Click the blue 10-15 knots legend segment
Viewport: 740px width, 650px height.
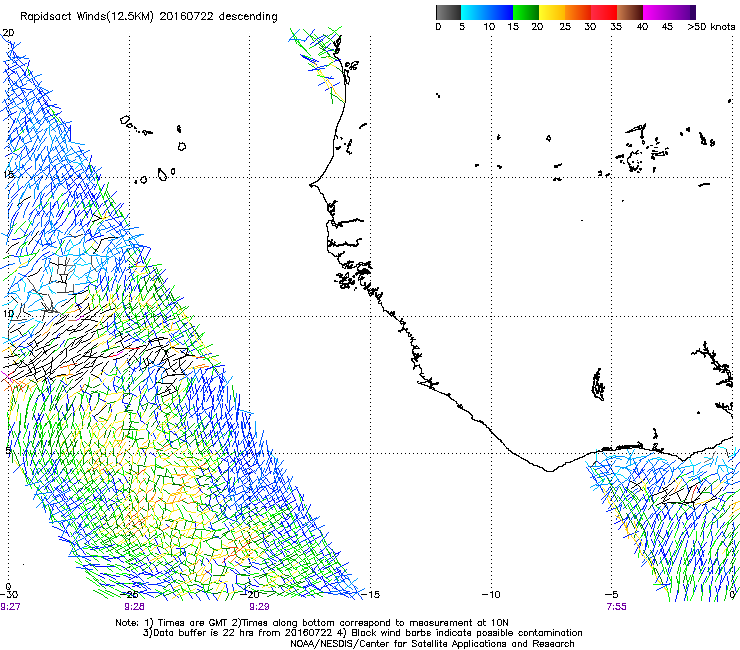(x=500, y=12)
